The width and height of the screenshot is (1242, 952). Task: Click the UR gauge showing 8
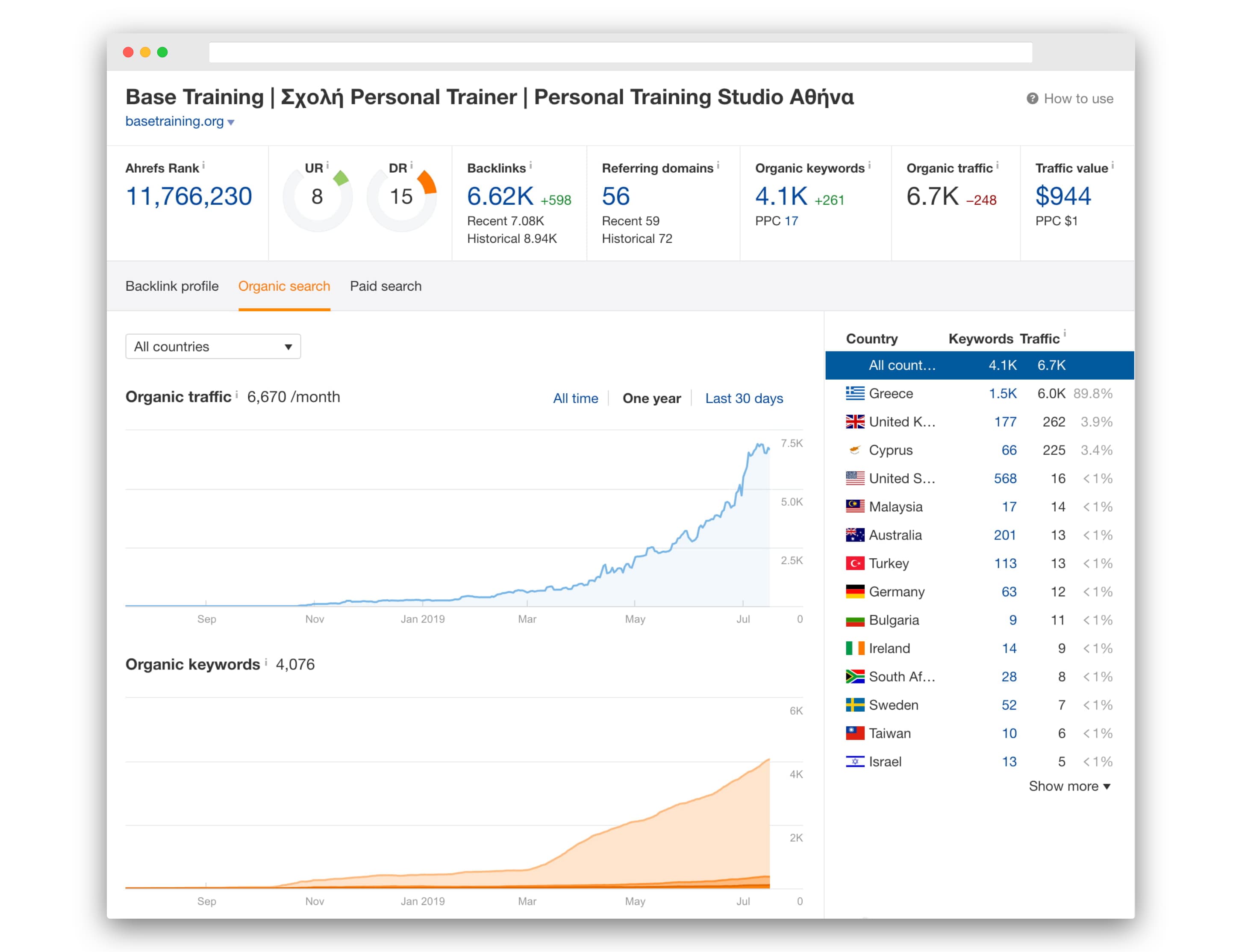(317, 197)
